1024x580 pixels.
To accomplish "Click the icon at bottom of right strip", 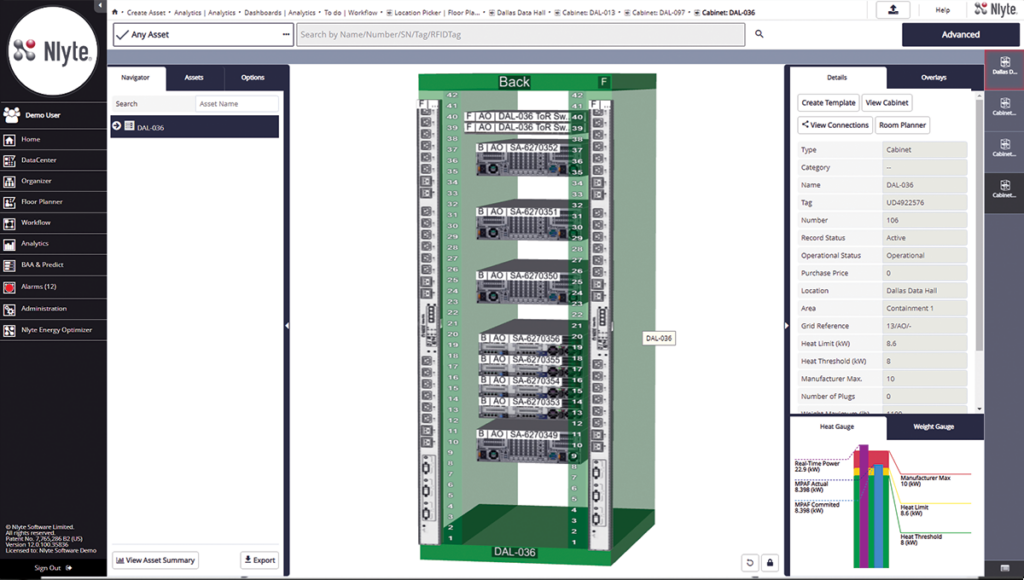I will pyautogui.click(x=1004, y=568).
